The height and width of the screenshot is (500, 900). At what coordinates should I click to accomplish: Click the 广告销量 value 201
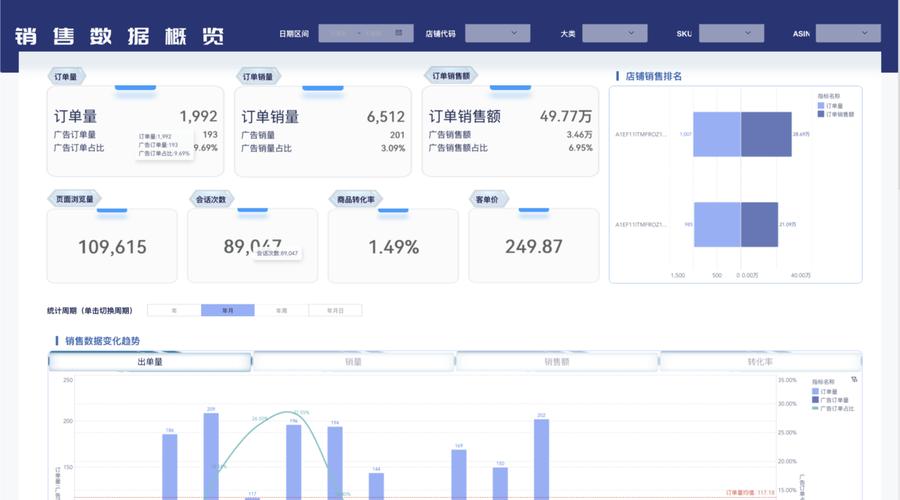397,135
